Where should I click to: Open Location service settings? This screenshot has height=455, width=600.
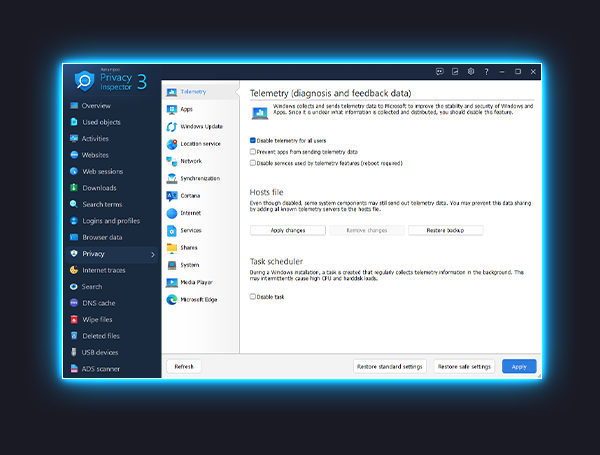point(198,144)
